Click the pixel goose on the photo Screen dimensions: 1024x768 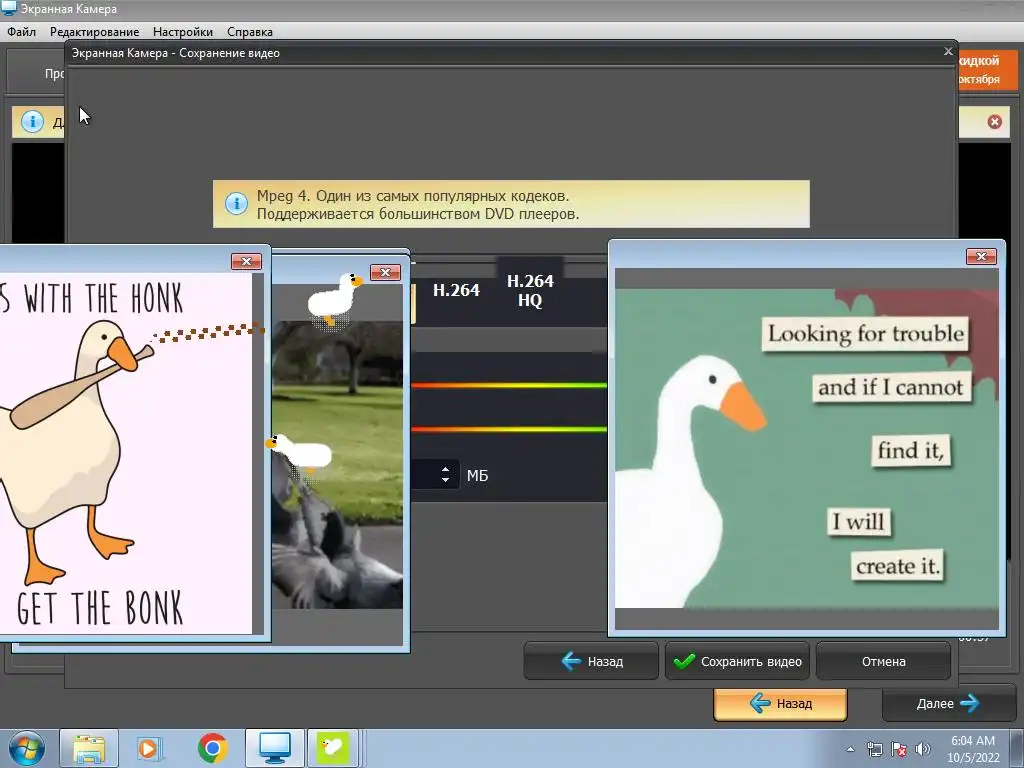coord(300,453)
